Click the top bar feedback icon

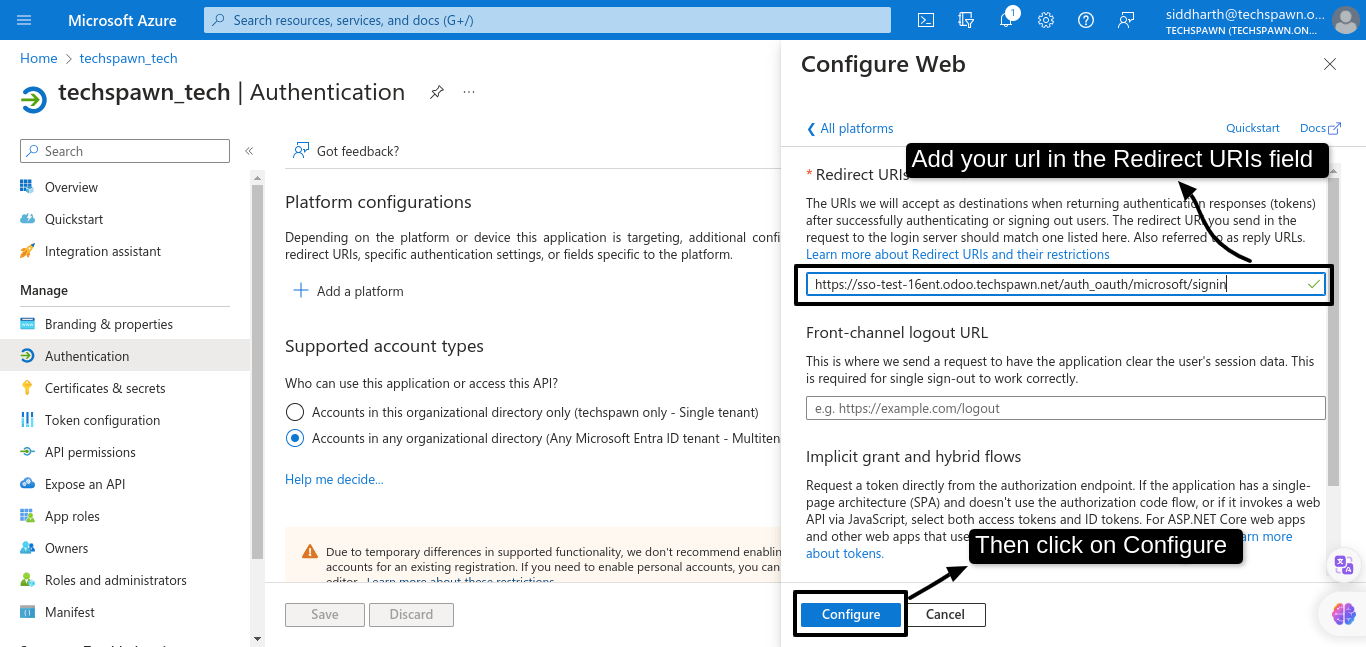tap(1127, 20)
